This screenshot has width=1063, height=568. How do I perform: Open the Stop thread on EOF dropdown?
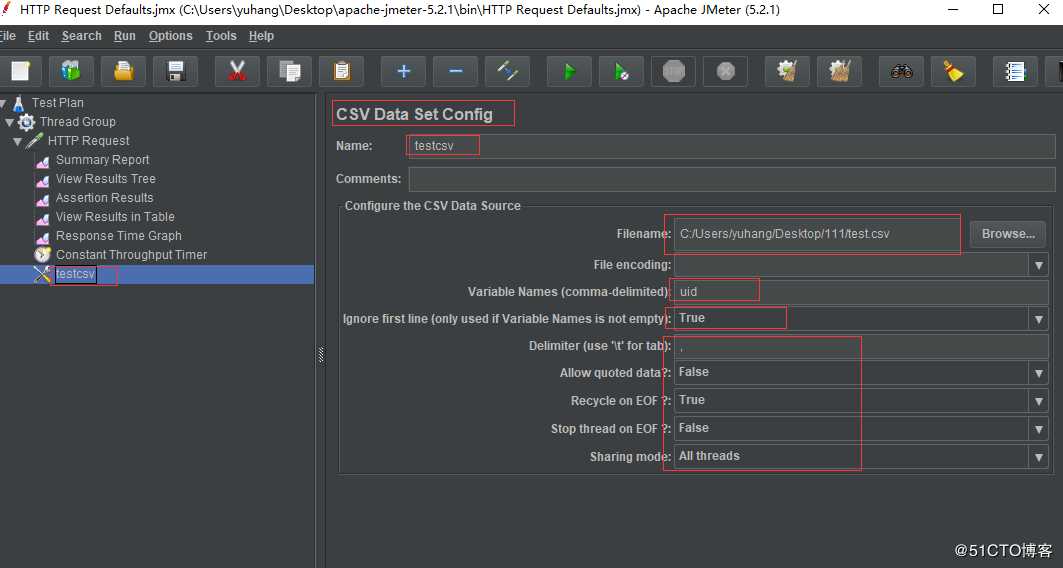pos(1038,428)
